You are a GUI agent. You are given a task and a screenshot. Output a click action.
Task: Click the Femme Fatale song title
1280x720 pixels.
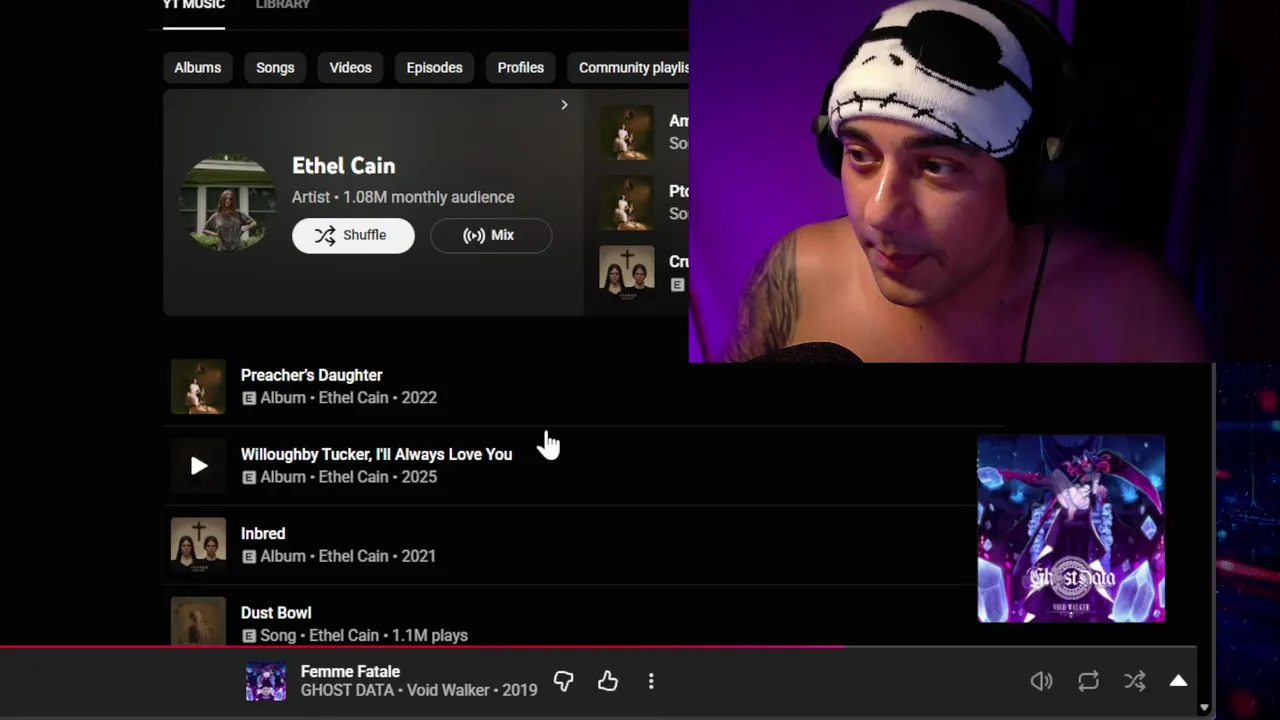(350, 671)
